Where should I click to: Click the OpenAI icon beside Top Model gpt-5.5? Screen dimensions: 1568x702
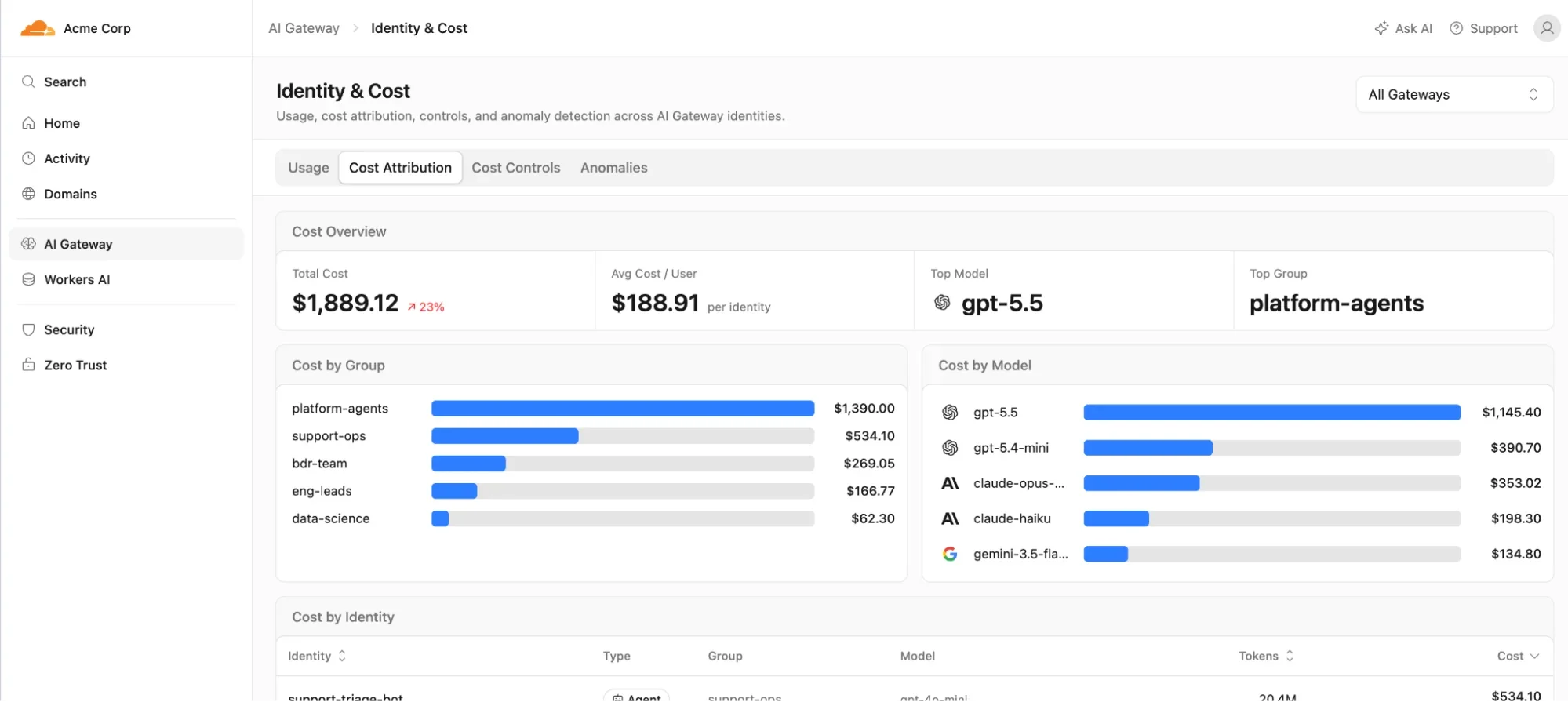[942, 303]
